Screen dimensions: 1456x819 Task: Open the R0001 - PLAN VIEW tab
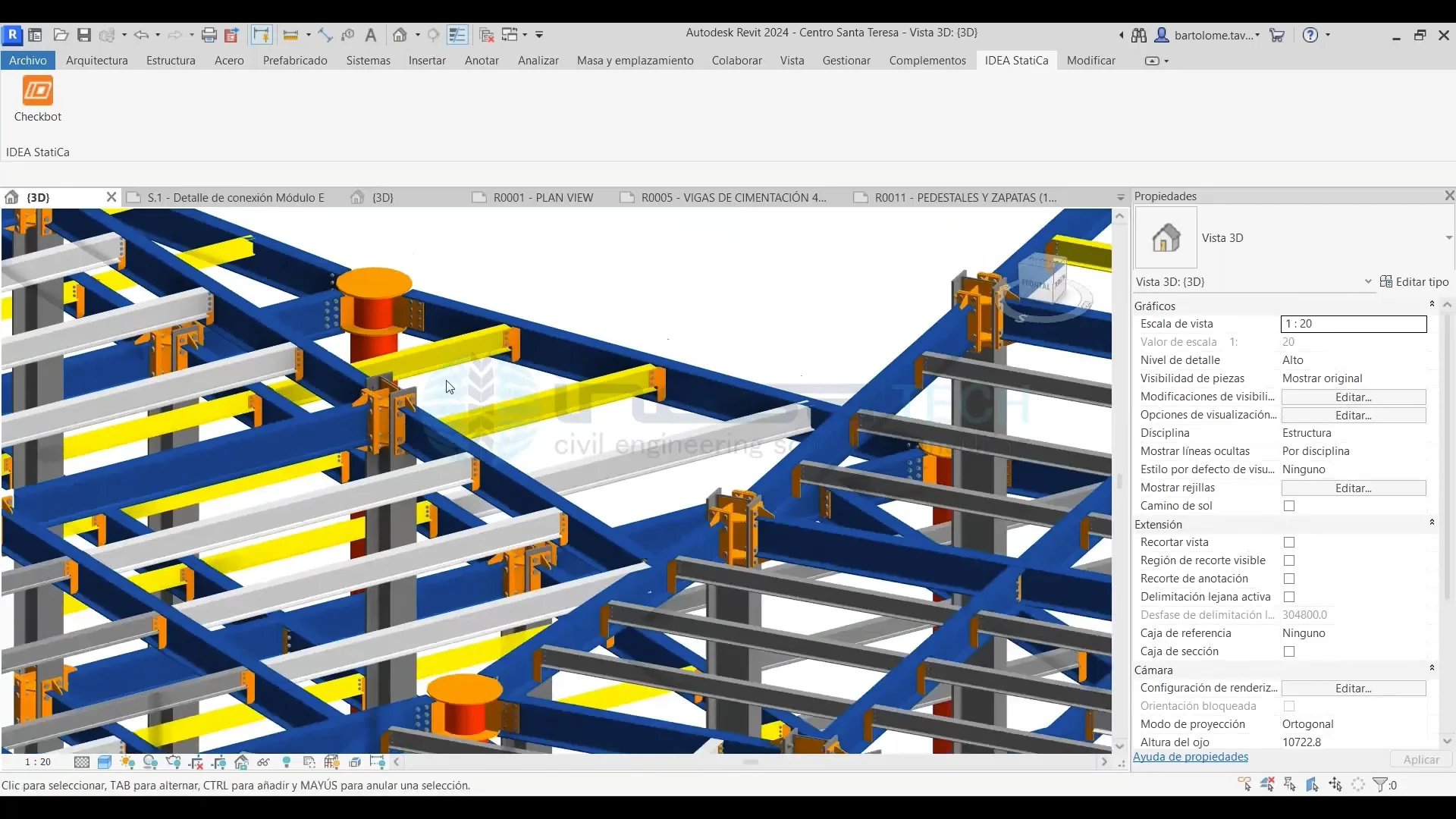pos(542,197)
